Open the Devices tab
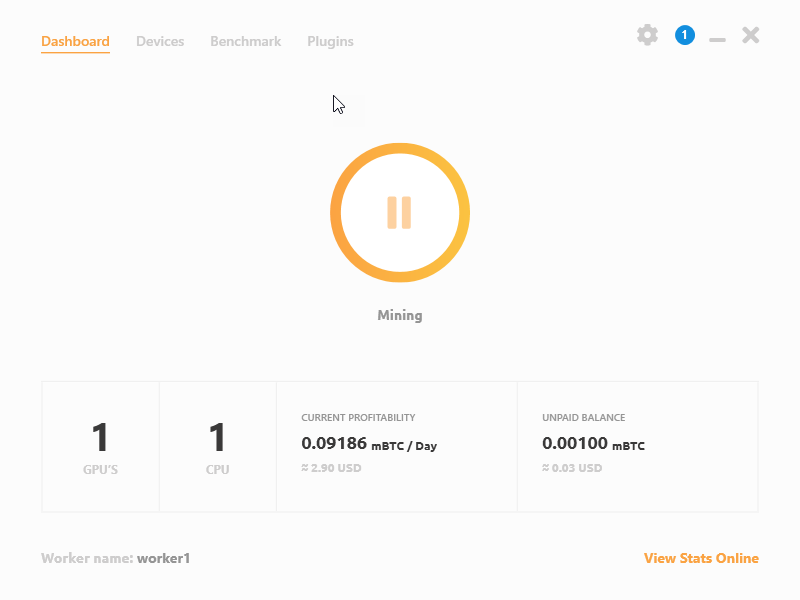The width and height of the screenshot is (800, 600). click(x=160, y=41)
